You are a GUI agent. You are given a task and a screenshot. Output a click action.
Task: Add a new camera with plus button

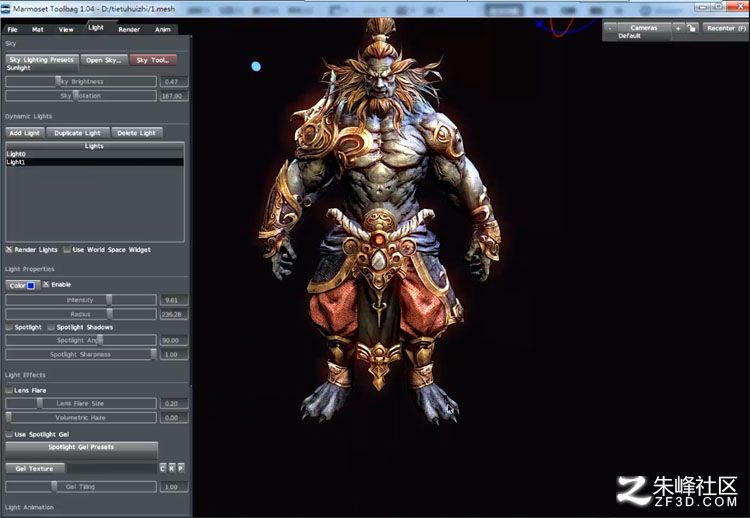pyautogui.click(x=678, y=28)
